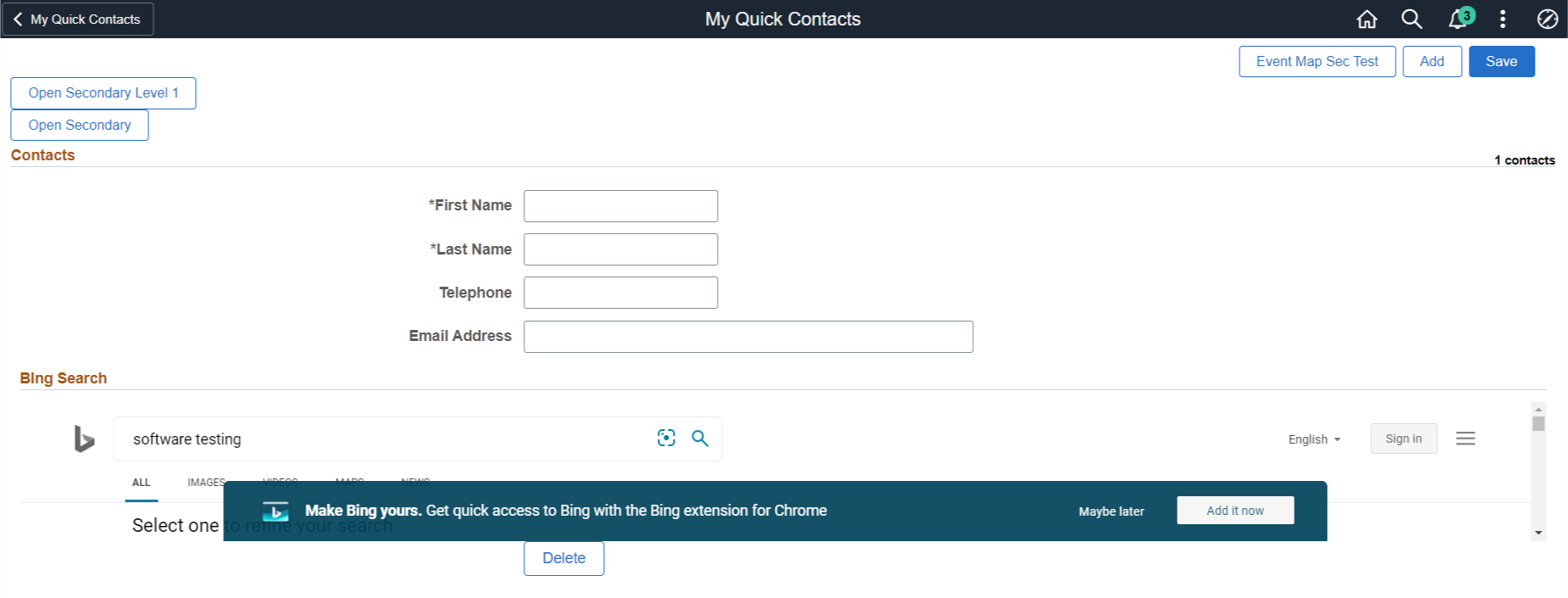Open Secondary Level 1
1568x598 pixels.
pyautogui.click(x=103, y=93)
